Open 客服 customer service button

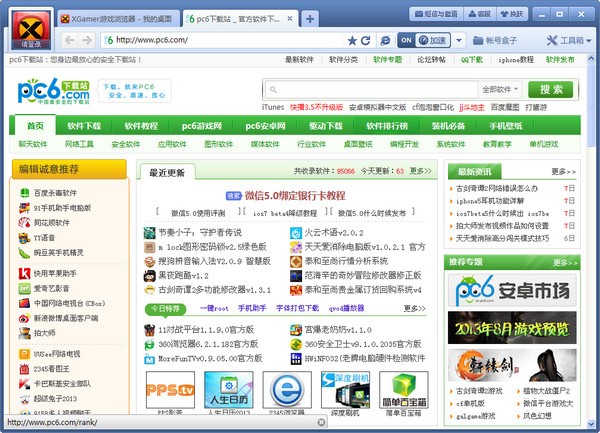(480, 14)
